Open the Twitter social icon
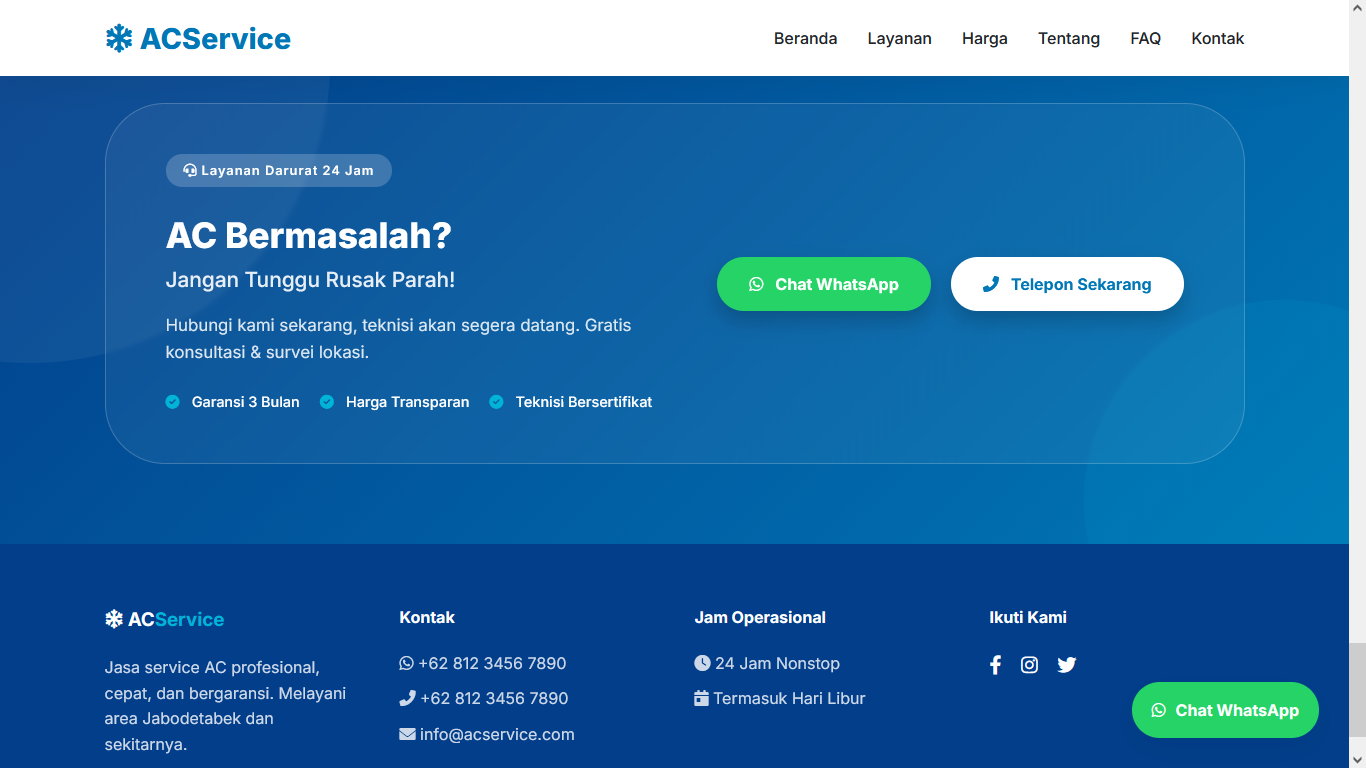The image size is (1366, 768). point(1067,665)
